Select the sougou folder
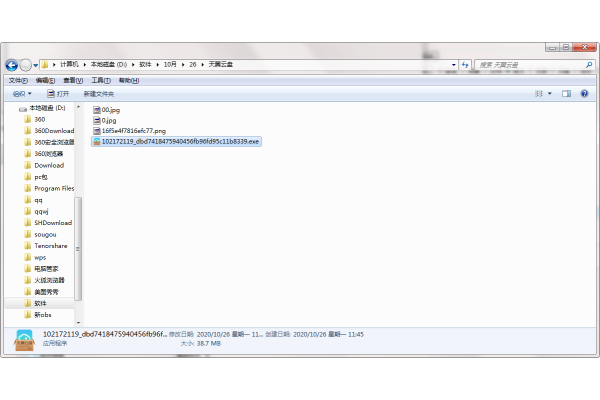Image resolution: width=600 pixels, height=400 pixels. tap(40, 234)
